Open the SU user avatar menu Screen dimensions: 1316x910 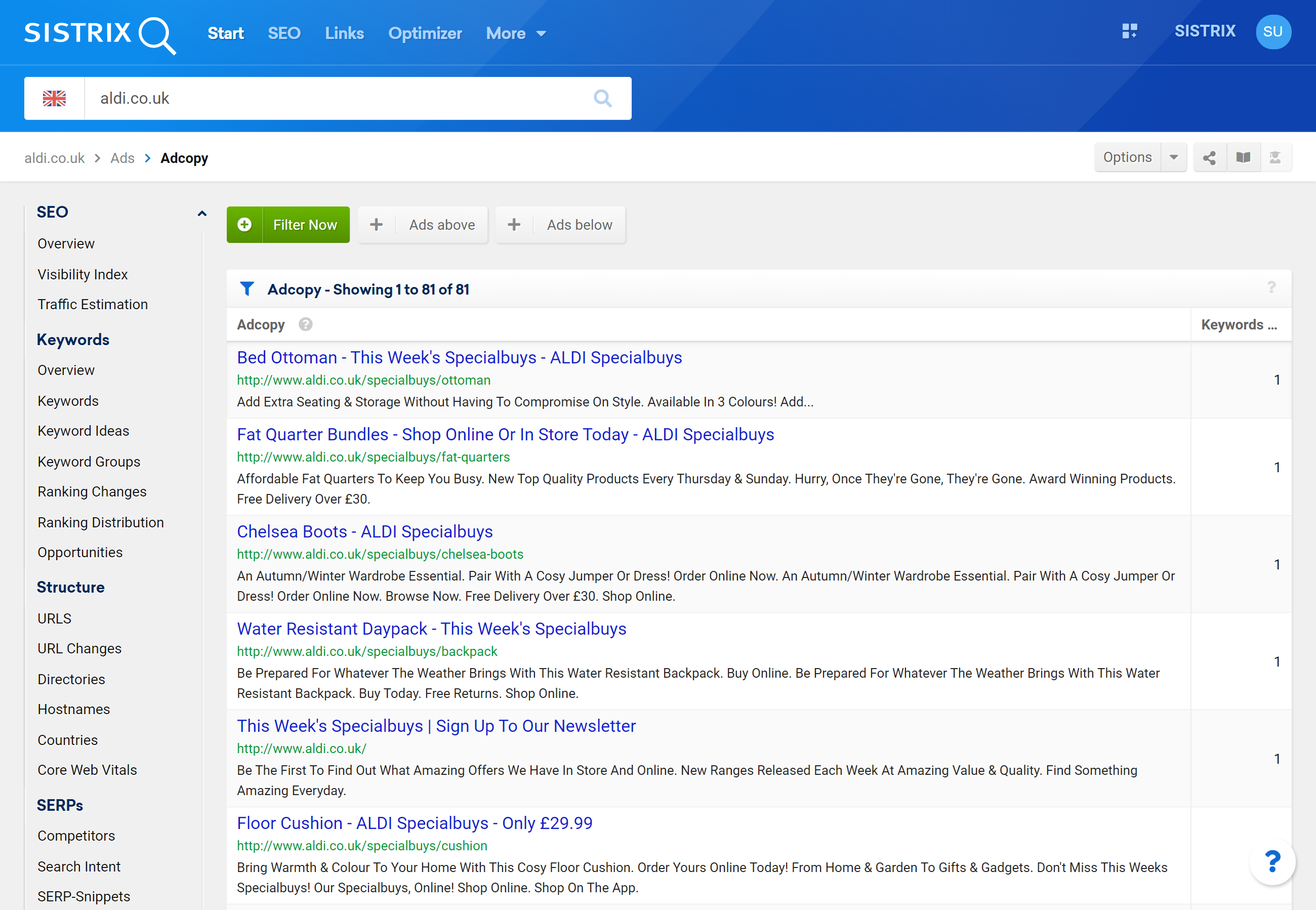[x=1272, y=32]
